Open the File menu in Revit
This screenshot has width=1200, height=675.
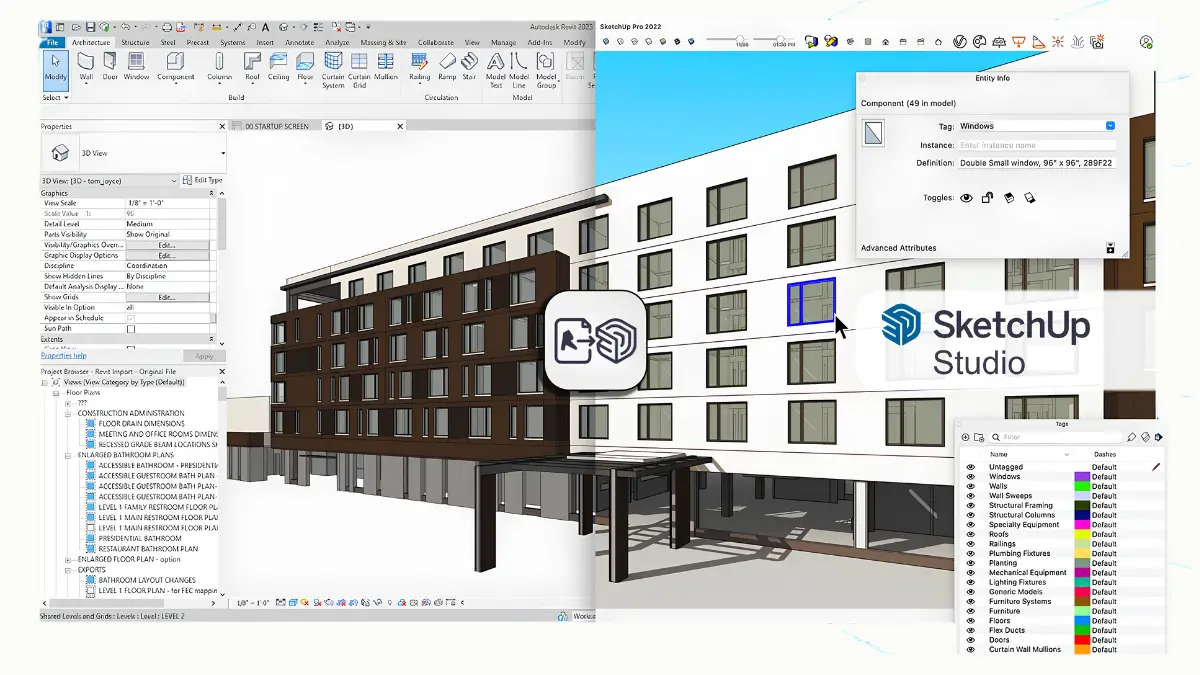[x=52, y=43]
